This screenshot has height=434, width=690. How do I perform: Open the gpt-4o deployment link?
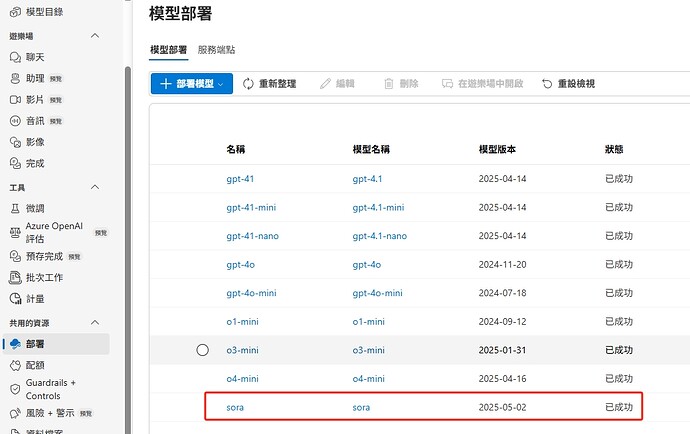(241, 265)
